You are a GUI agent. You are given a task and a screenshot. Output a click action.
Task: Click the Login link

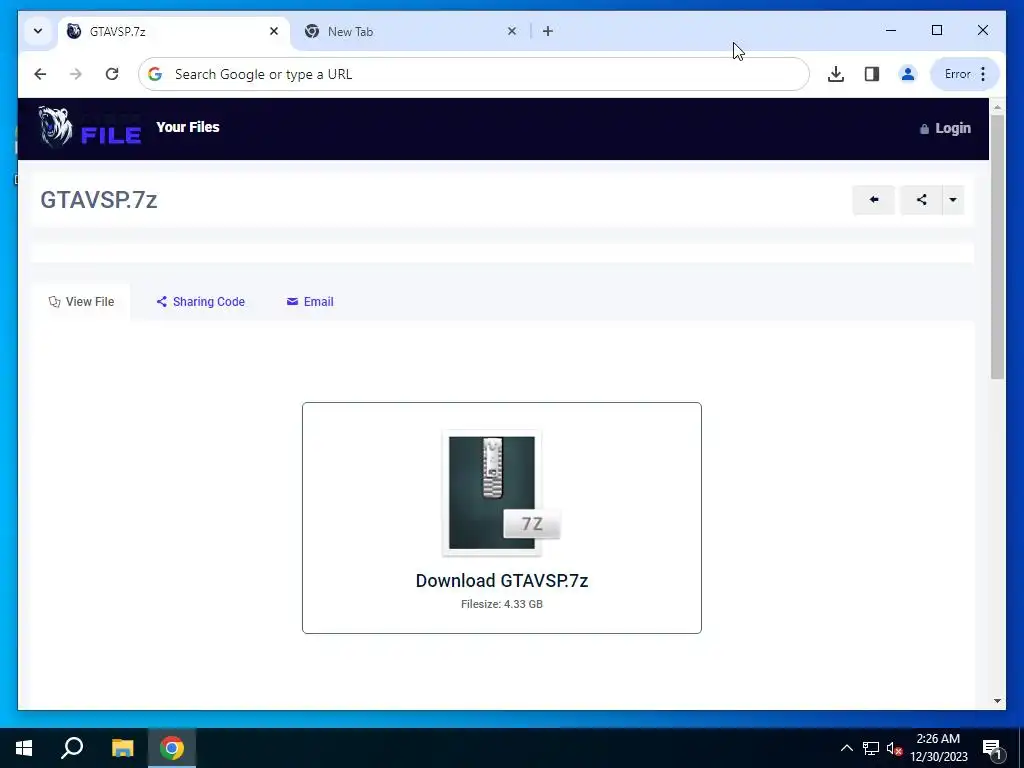point(945,129)
